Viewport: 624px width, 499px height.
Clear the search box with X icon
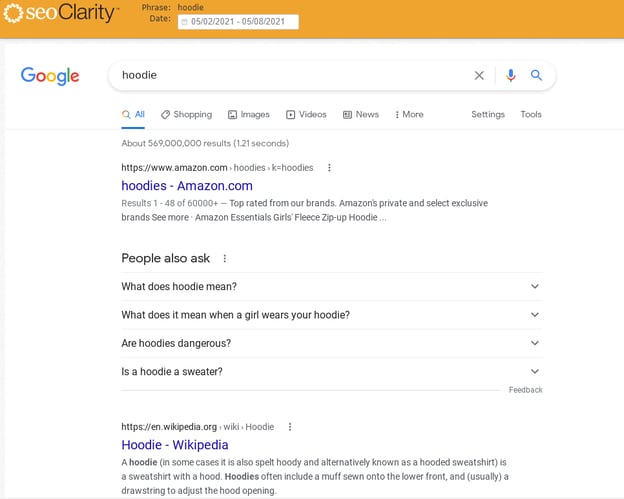click(x=479, y=75)
